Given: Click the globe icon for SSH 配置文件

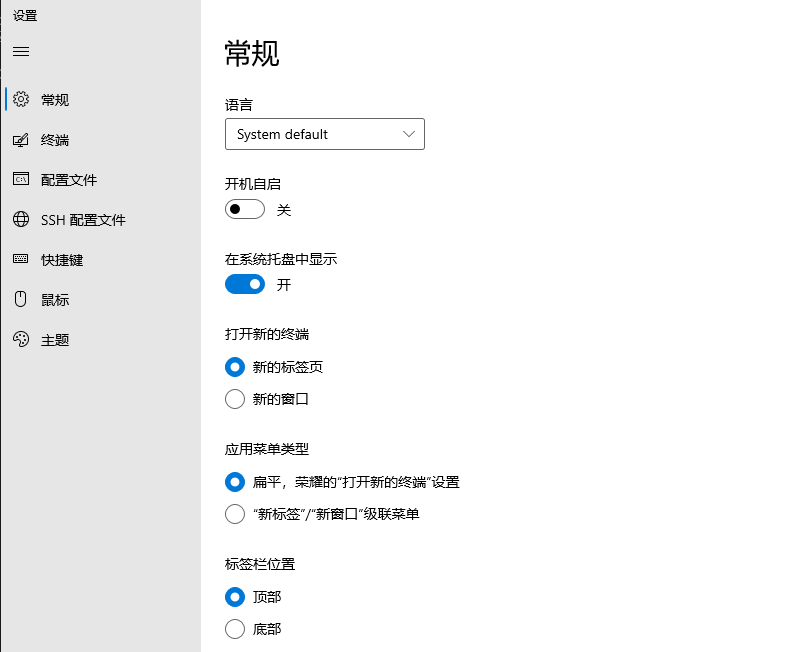Looking at the screenshot, I should click(21, 220).
